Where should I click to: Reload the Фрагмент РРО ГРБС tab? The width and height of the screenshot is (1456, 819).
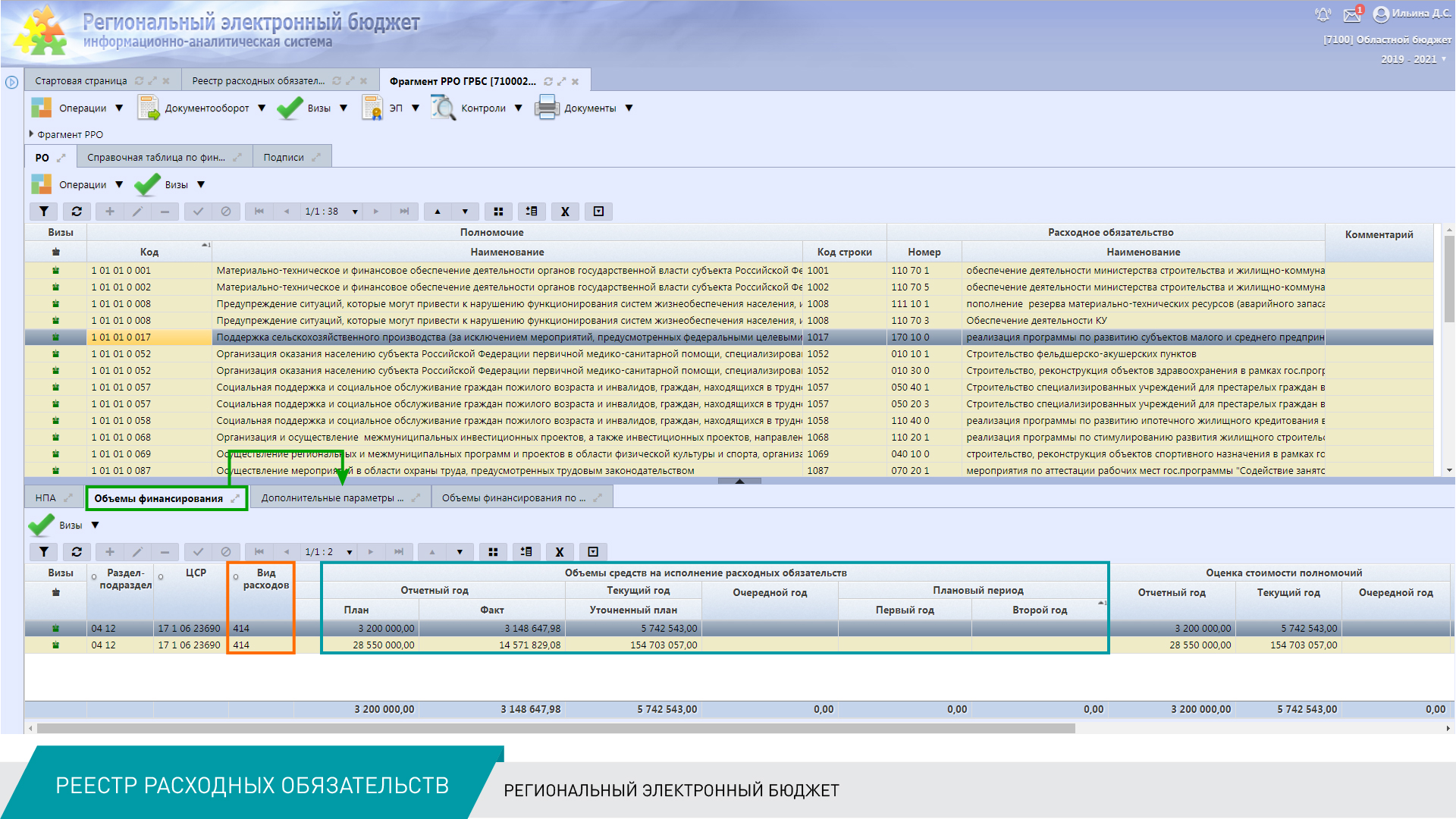point(548,81)
